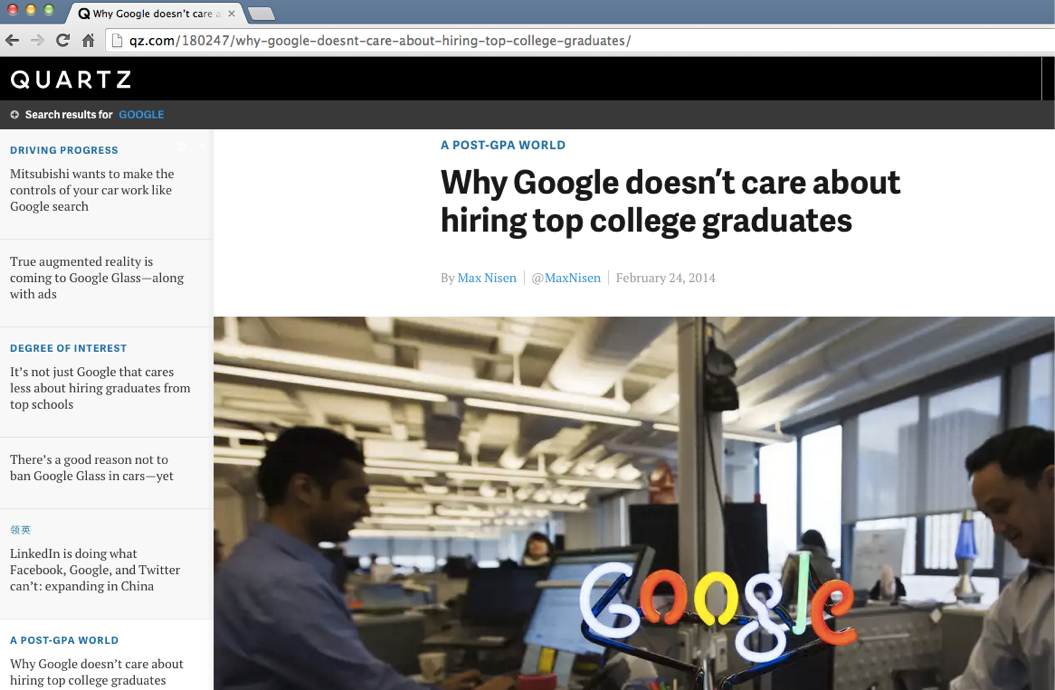Open author Max Nisen's profile link
This screenshot has width=1055, height=690.
tap(487, 278)
